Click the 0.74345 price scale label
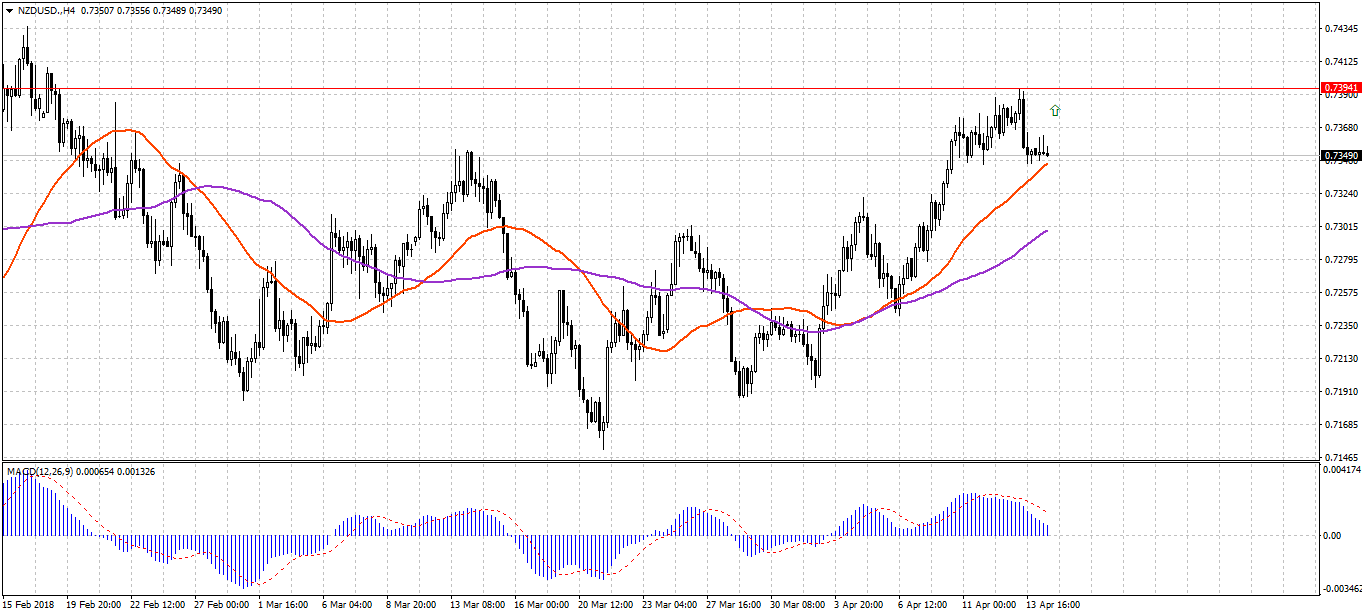 1340,29
